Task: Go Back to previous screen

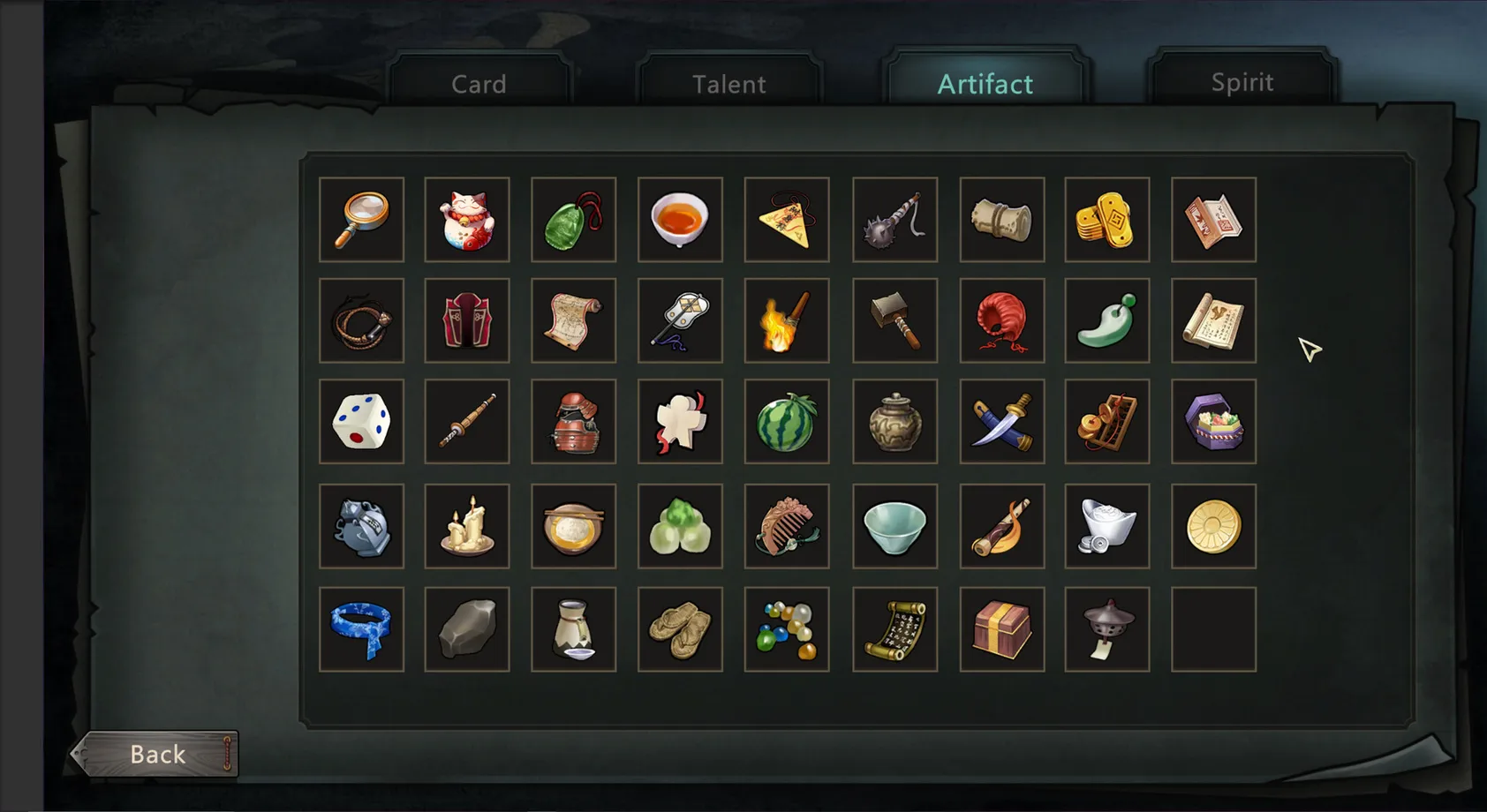Action: point(157,754)
